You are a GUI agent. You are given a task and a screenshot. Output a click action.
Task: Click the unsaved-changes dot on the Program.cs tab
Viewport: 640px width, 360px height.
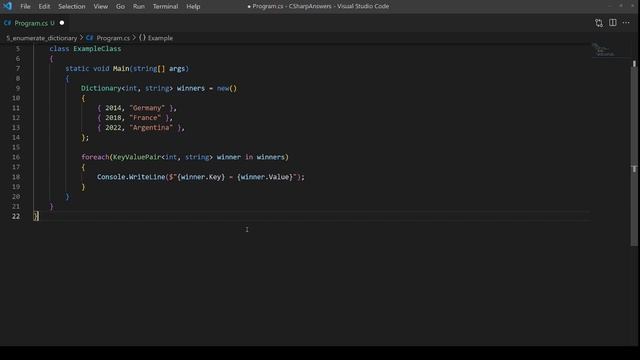click(62, 23)
